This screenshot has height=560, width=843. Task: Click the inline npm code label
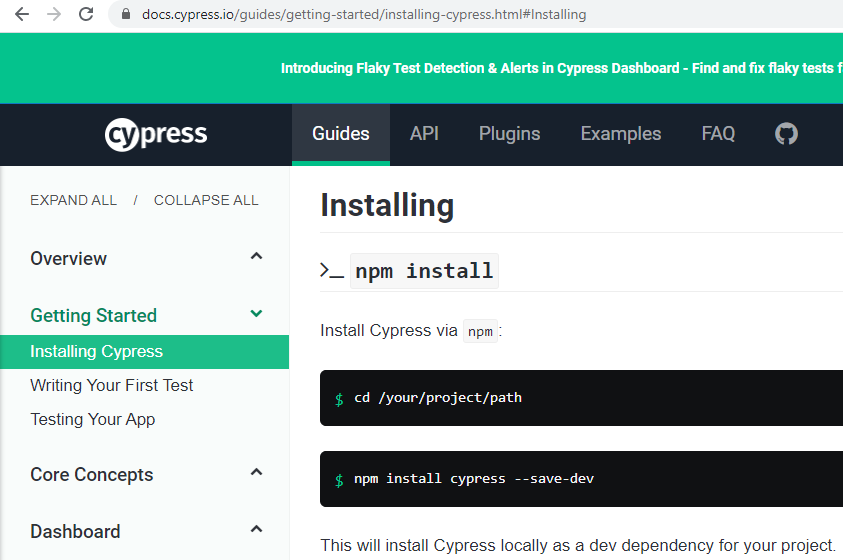pyautogui.click(x=480, y=332)
